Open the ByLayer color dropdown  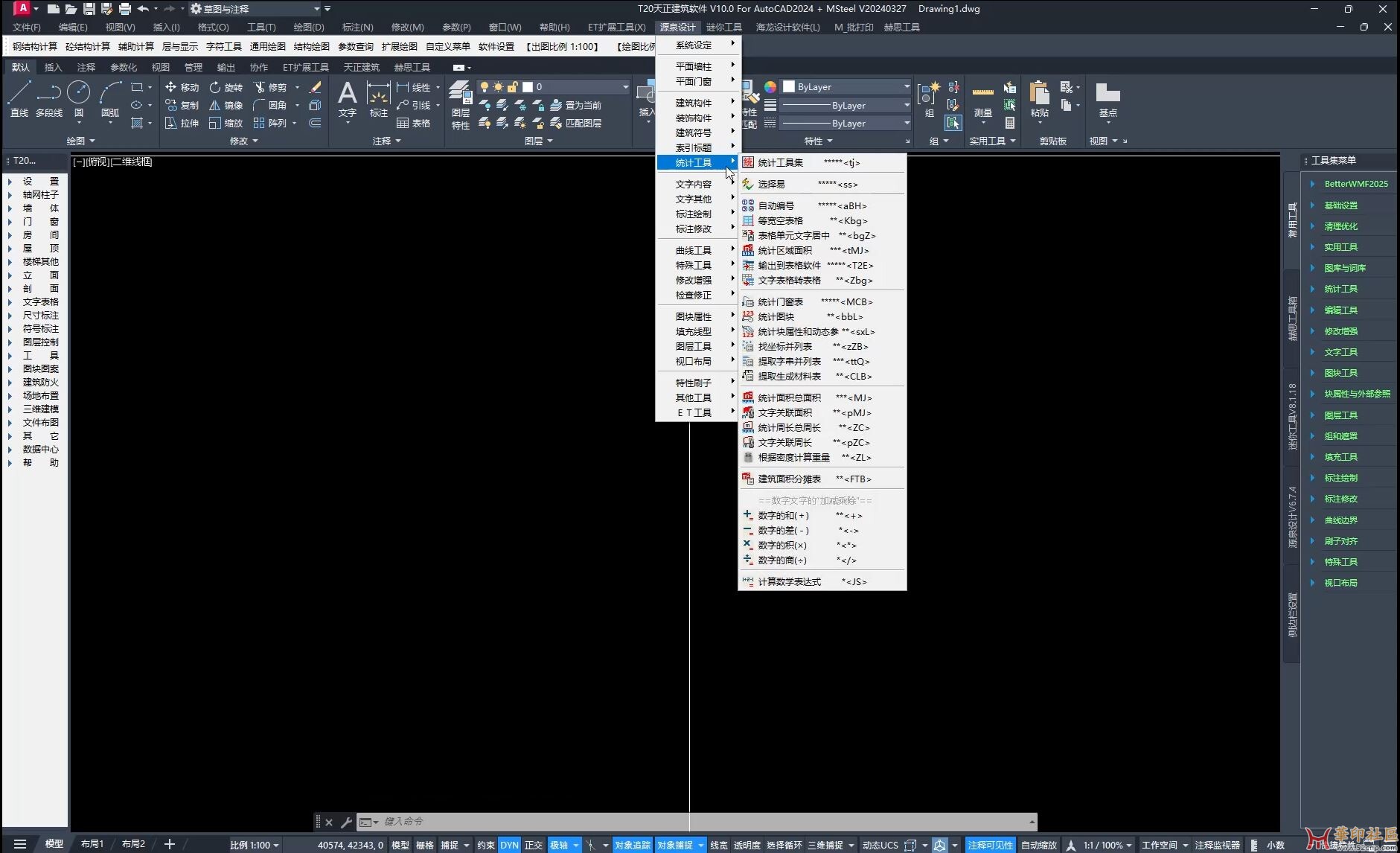point(846,87)
